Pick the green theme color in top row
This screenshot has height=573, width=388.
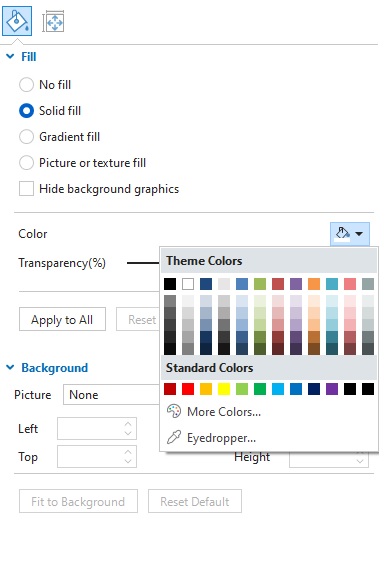pos(260,284)
